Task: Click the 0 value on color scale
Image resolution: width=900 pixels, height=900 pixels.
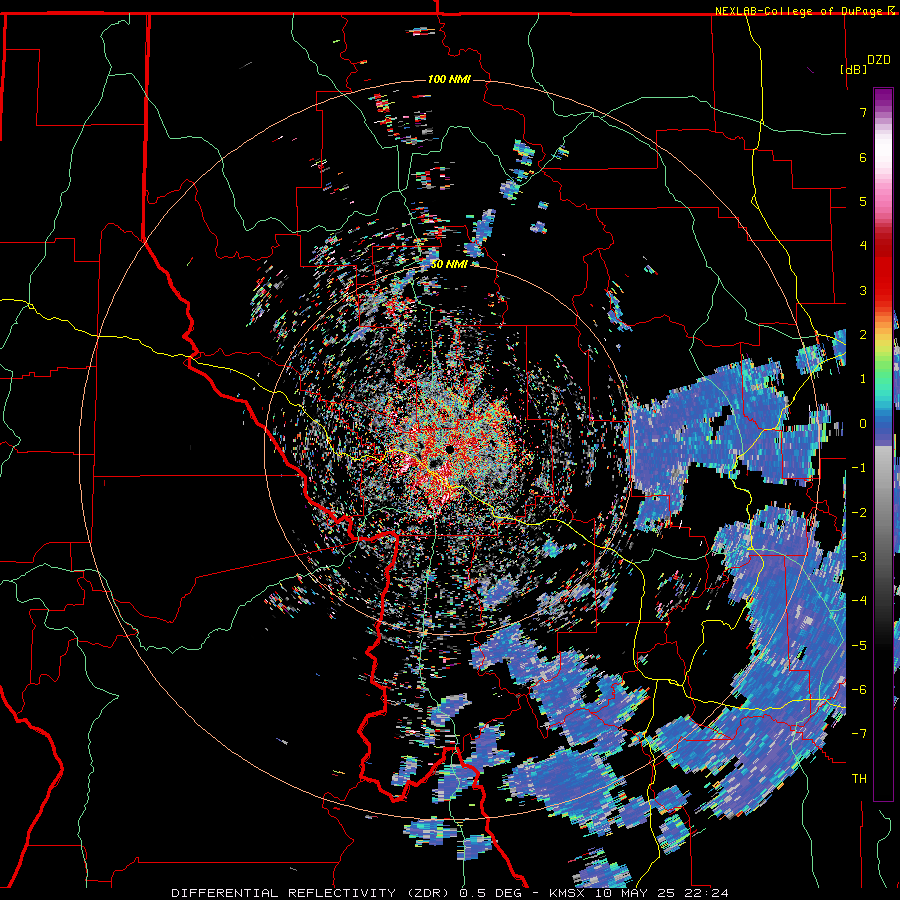Action: point(863,424)
